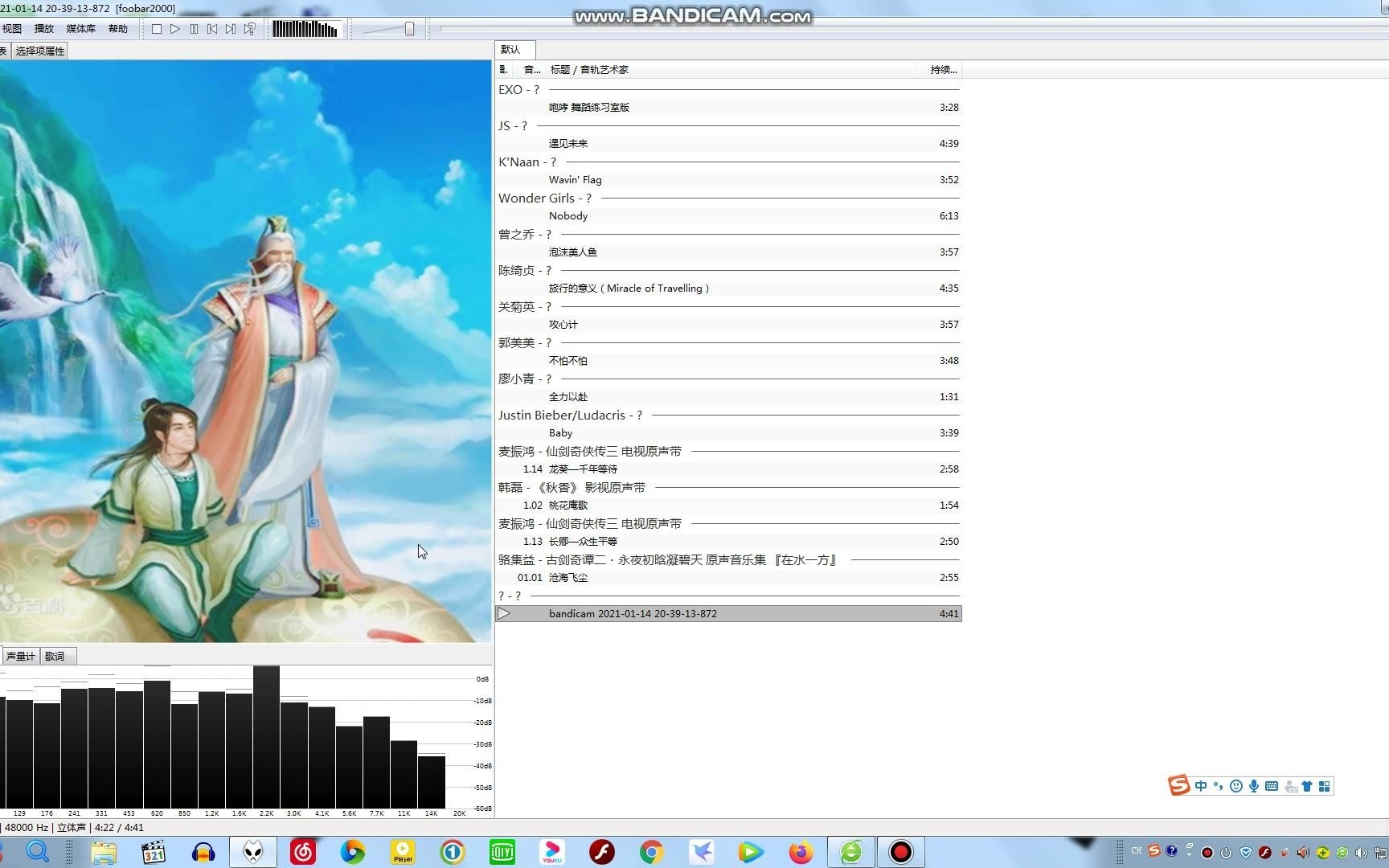Image resolution: width=1389 pixels, height=868 pixels.
Task: Open the 播放 menu
Action: 44,29
